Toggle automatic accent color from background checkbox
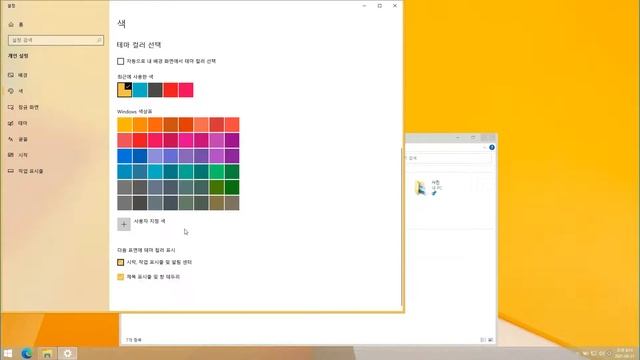Image resolution: width=640 pixels, height=360 pixels. (x=120, y=61)
